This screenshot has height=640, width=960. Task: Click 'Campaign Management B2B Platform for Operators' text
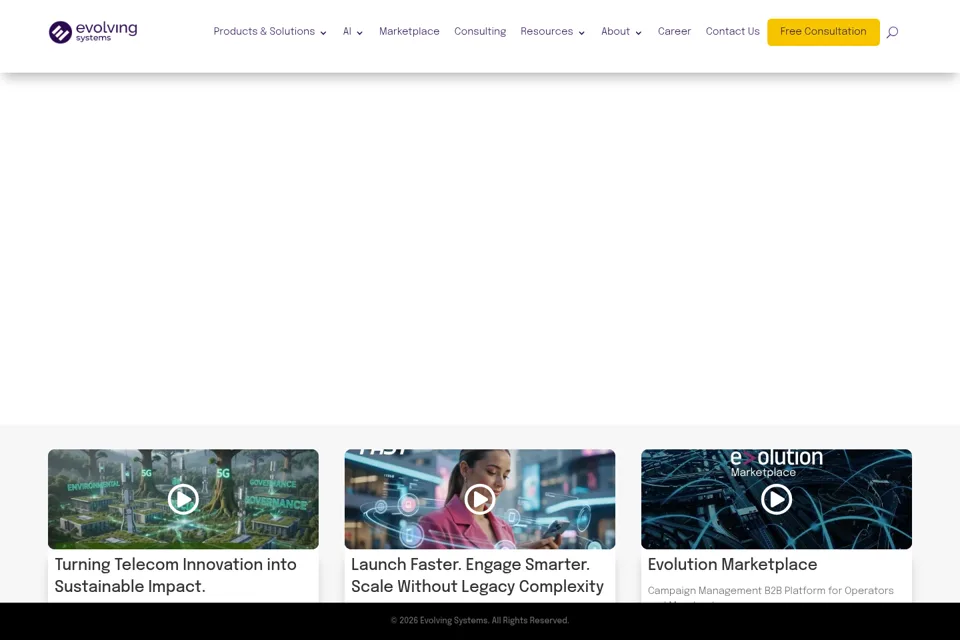tap(770, 590)
